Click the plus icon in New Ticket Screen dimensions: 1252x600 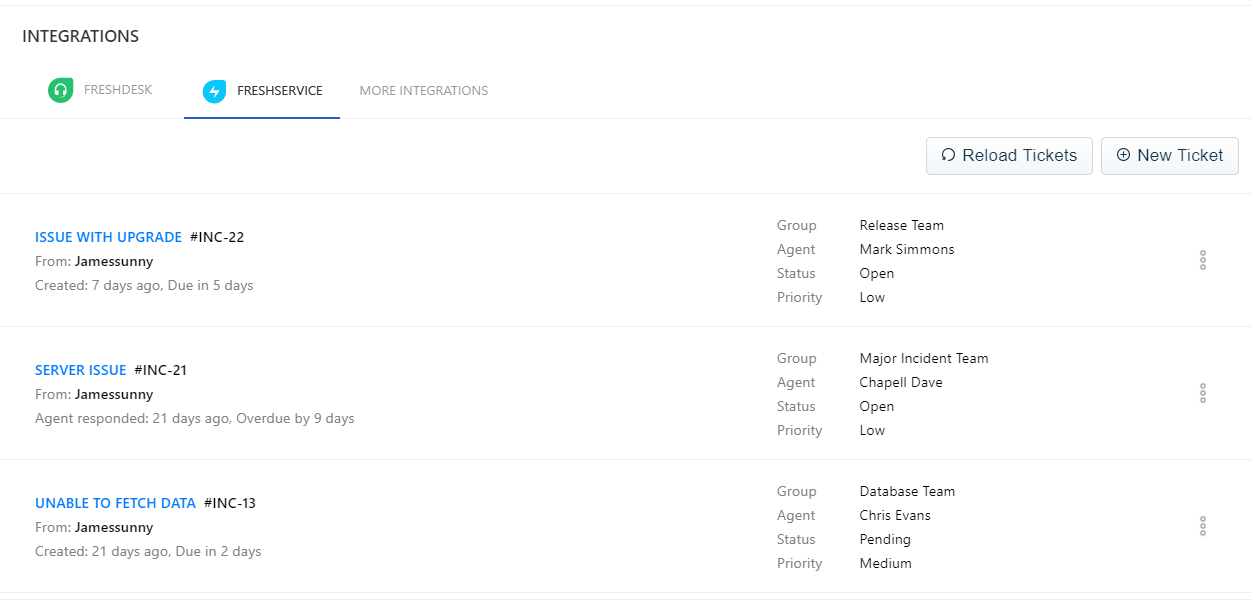coord(1123,155)
